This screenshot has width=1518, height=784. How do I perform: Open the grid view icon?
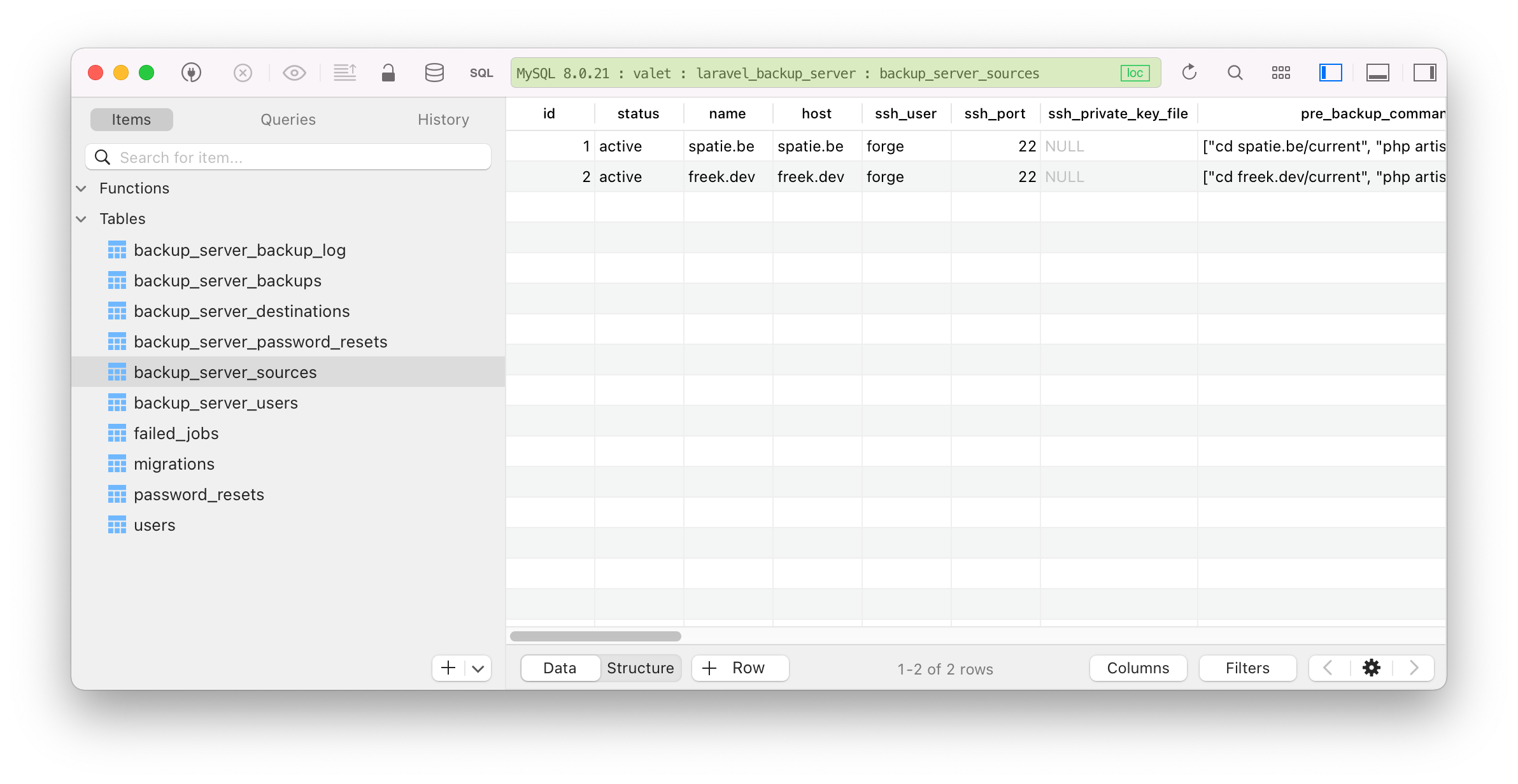1280,73
